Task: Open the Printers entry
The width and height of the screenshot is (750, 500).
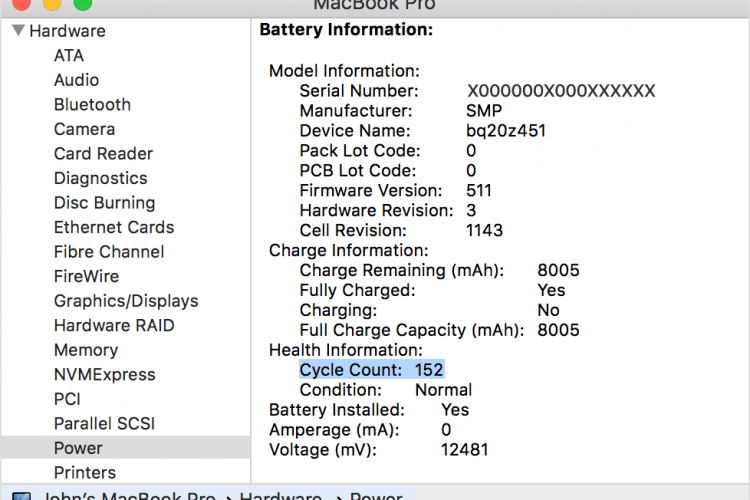Action: [85, 473]
